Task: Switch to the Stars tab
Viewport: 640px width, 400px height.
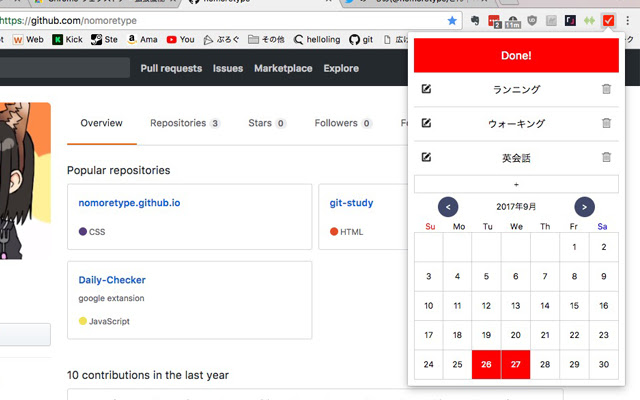Action: click(x=267, y=123)
